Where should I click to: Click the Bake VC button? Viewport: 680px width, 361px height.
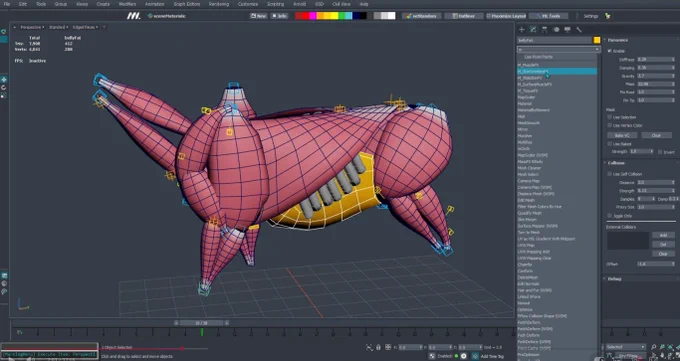pyautogui.click(x=621, y=135)
